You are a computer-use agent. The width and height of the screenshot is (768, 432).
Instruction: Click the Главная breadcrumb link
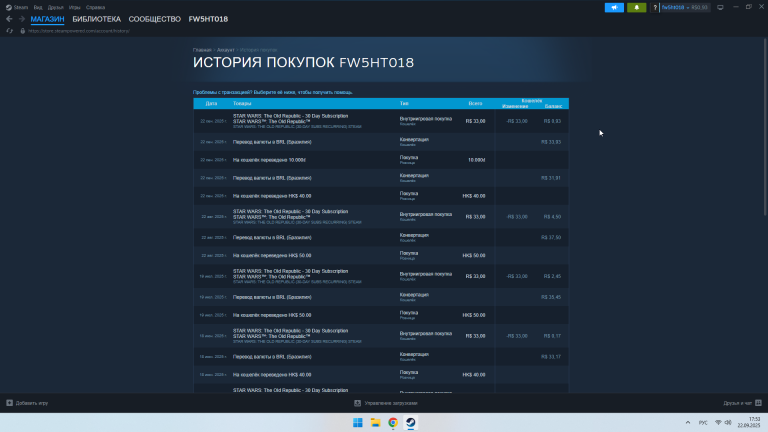click(x=202, y=50)
